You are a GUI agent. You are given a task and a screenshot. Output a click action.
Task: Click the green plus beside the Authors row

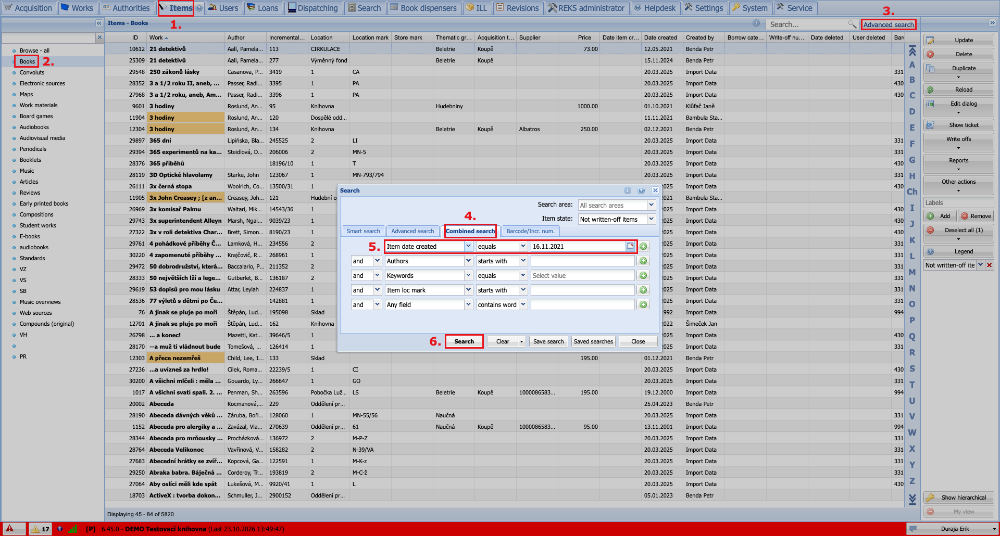(643, 260)
